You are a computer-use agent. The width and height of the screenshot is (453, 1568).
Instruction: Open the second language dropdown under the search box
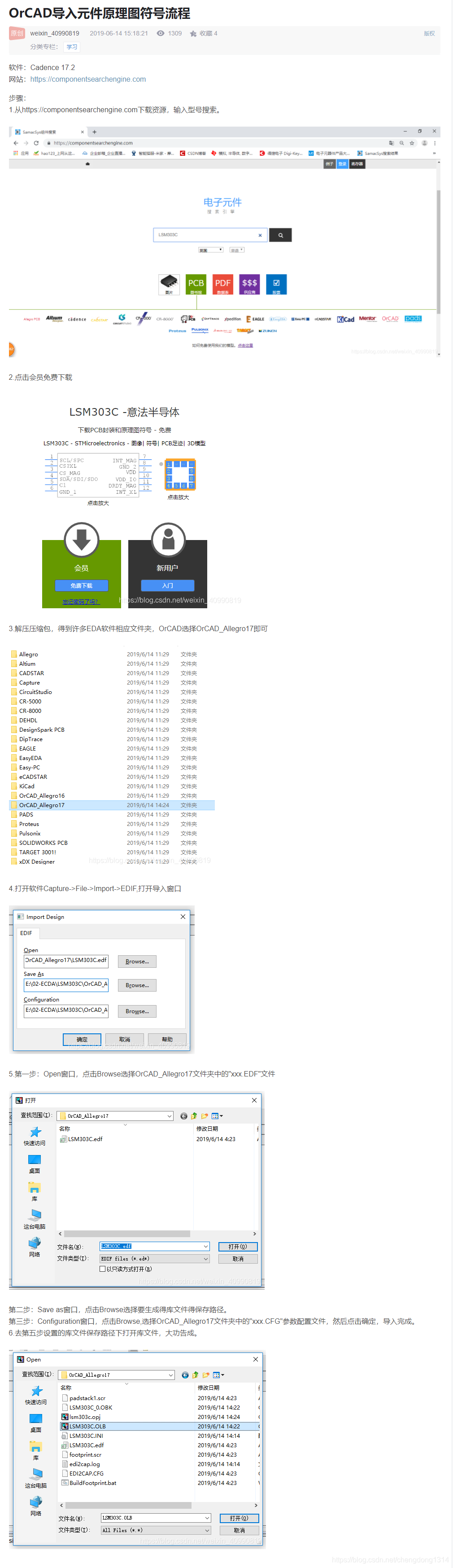(236, 250)
